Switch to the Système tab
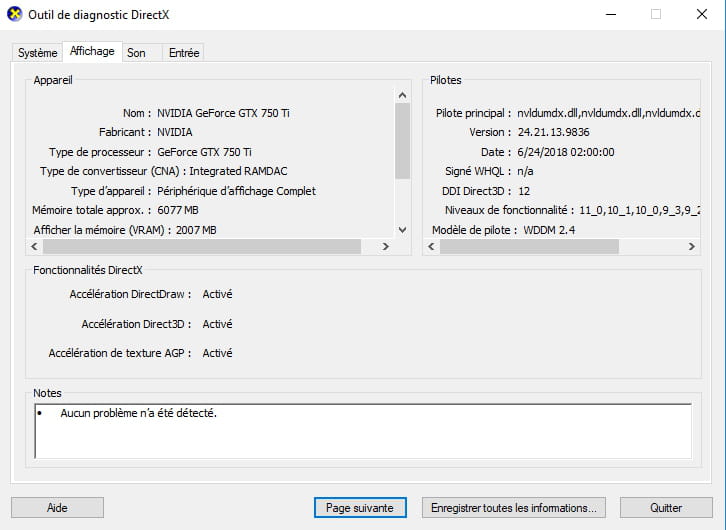 pyautogui.click(x=38, y=53)
